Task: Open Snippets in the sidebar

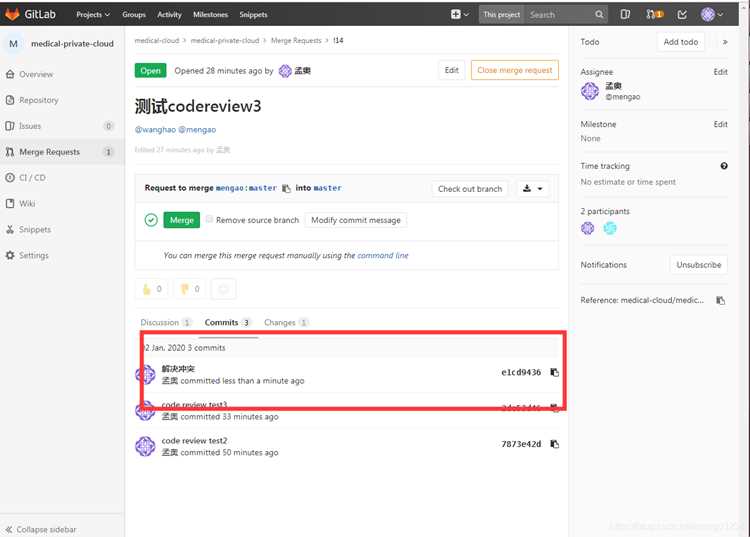Action: [34, 229]
